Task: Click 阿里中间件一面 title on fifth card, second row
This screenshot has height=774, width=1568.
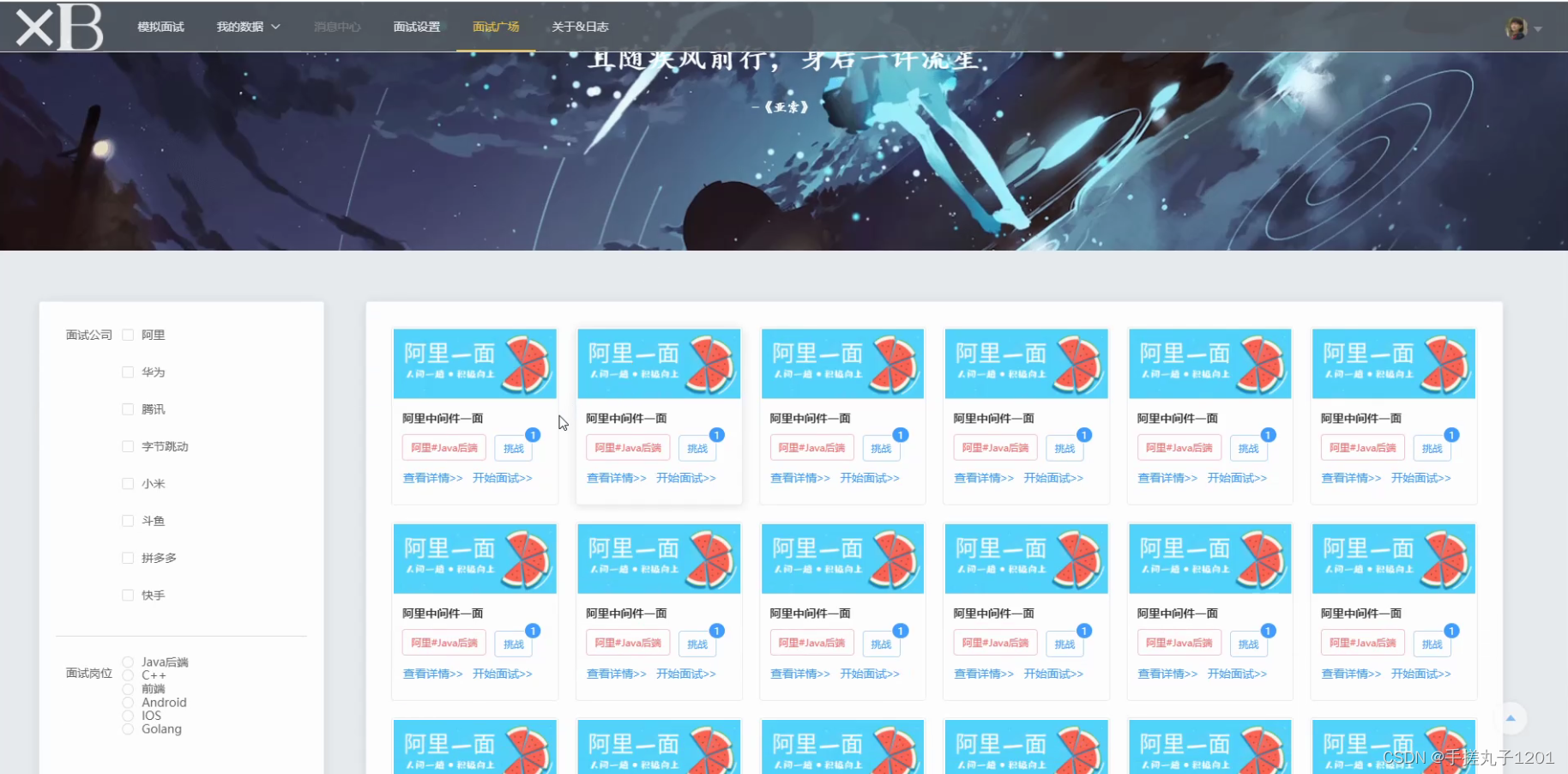Action: click(1178, 614)
